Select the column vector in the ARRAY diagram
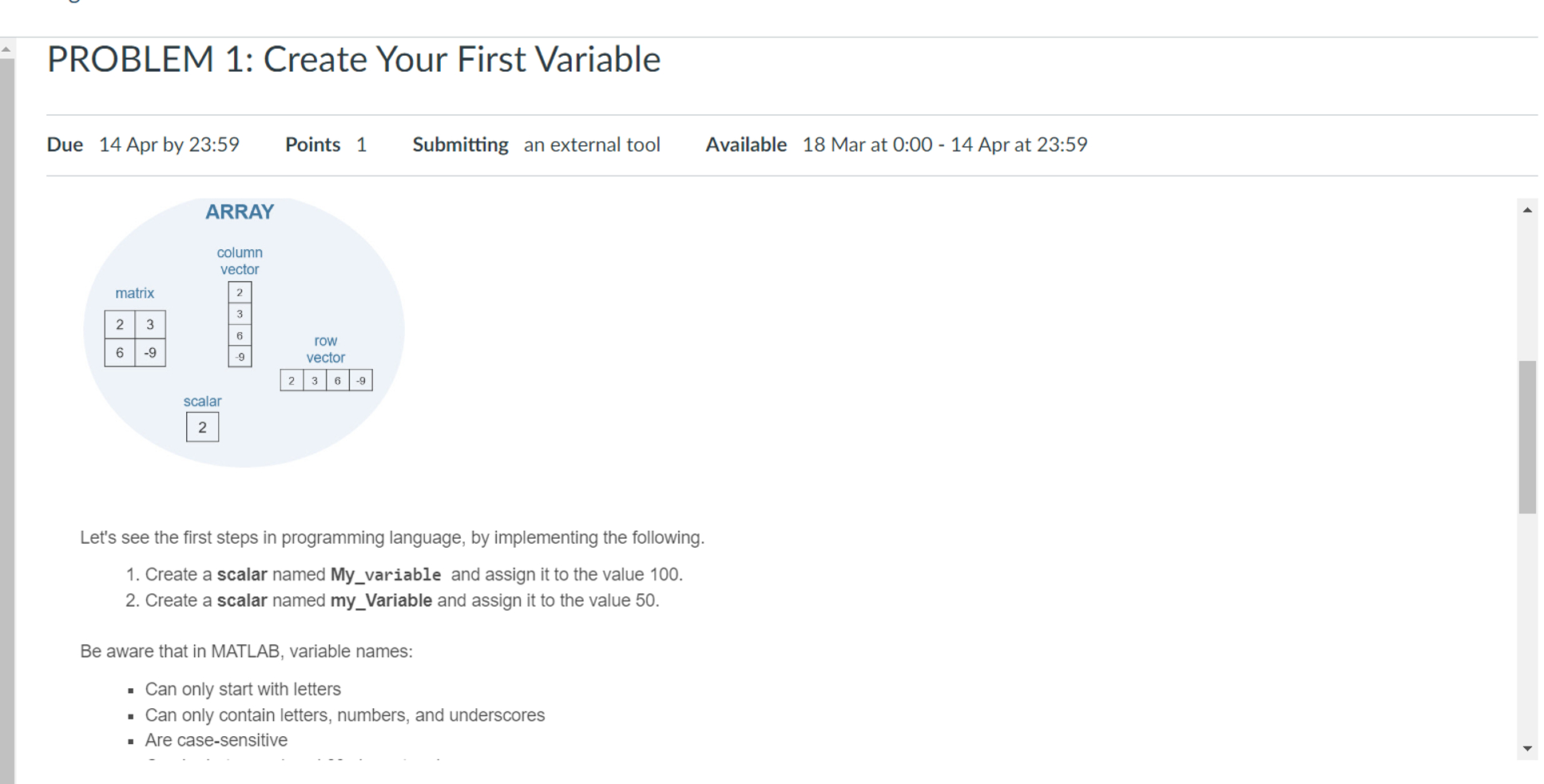 click(239, 324)
